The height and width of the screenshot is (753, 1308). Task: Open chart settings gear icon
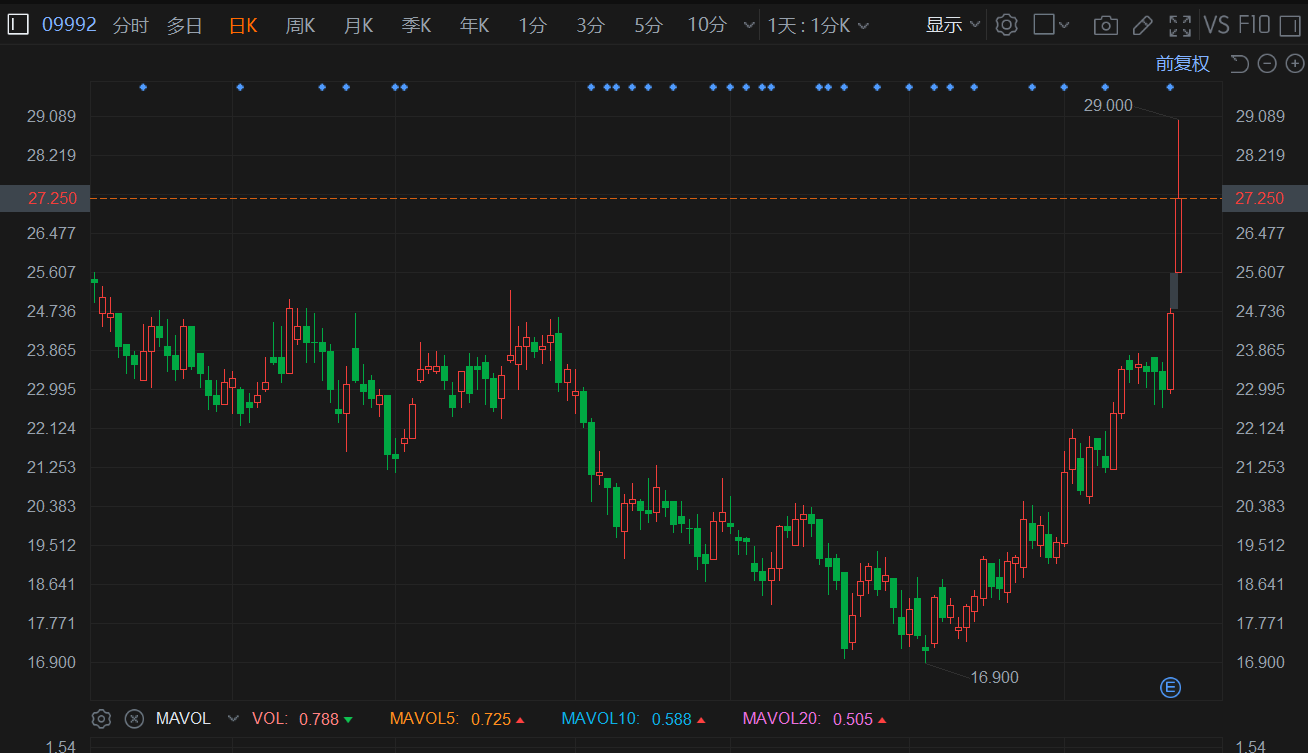(x=1007, y=25)
